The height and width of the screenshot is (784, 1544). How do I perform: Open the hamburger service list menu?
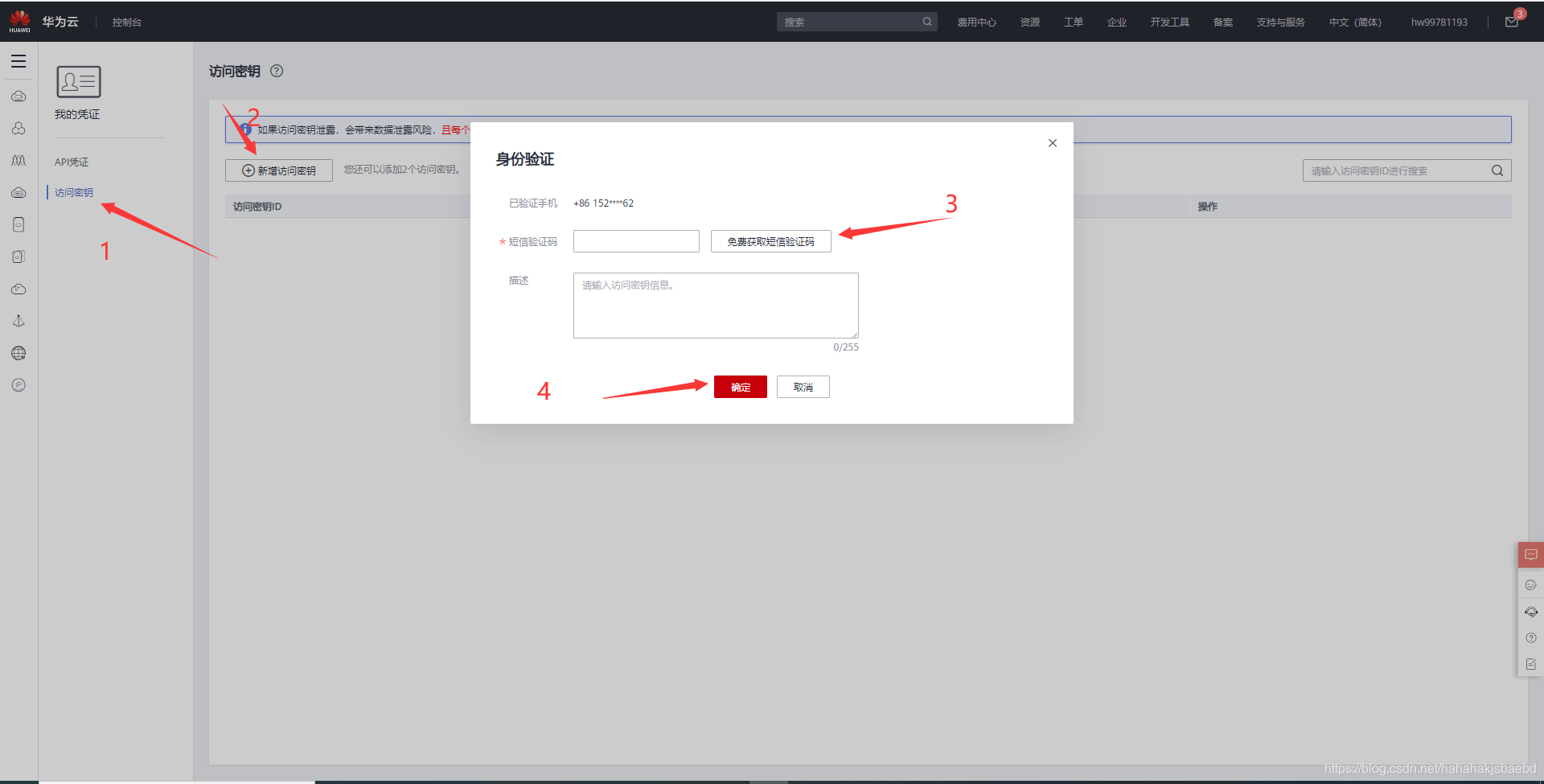[18, 61]
